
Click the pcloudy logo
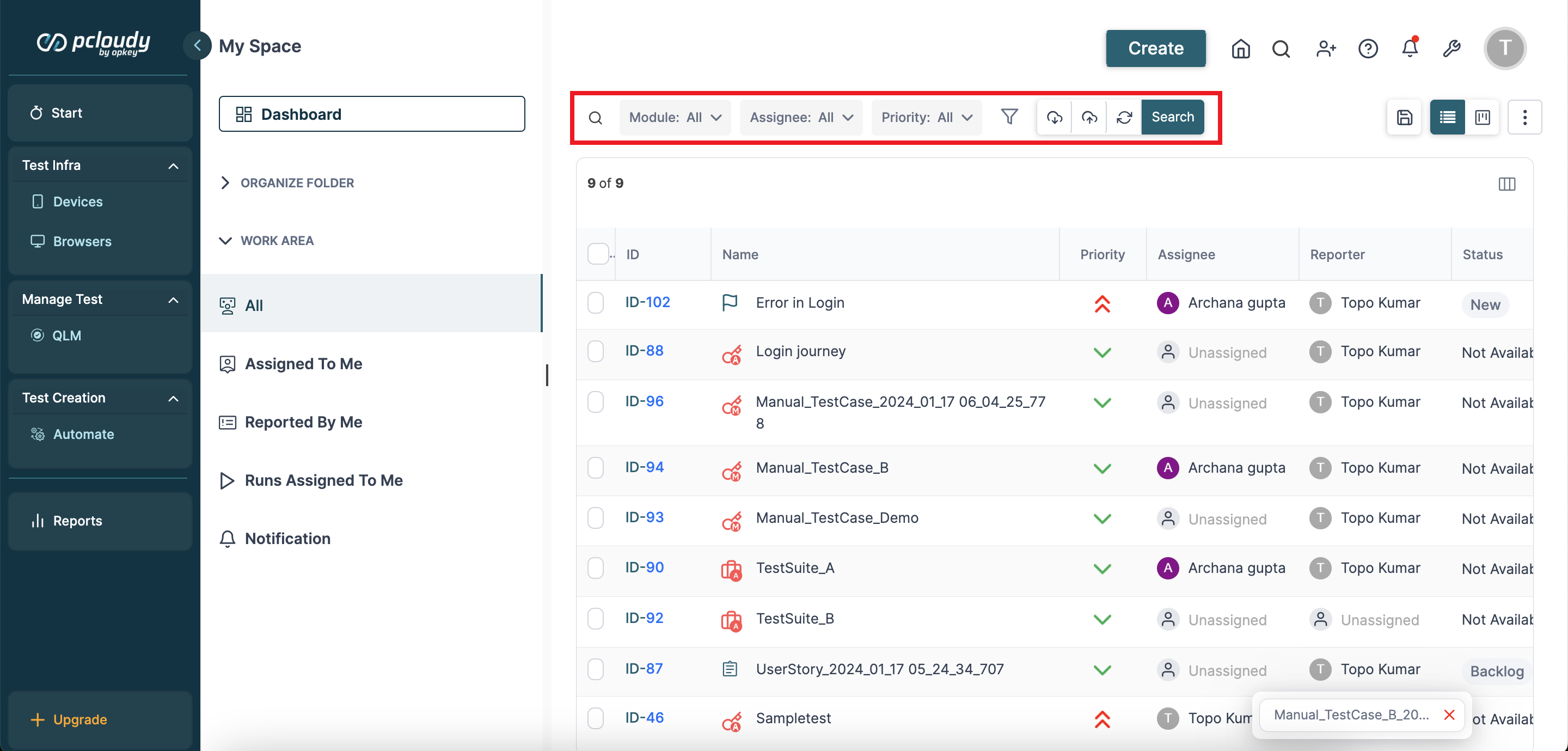[93, 43]
